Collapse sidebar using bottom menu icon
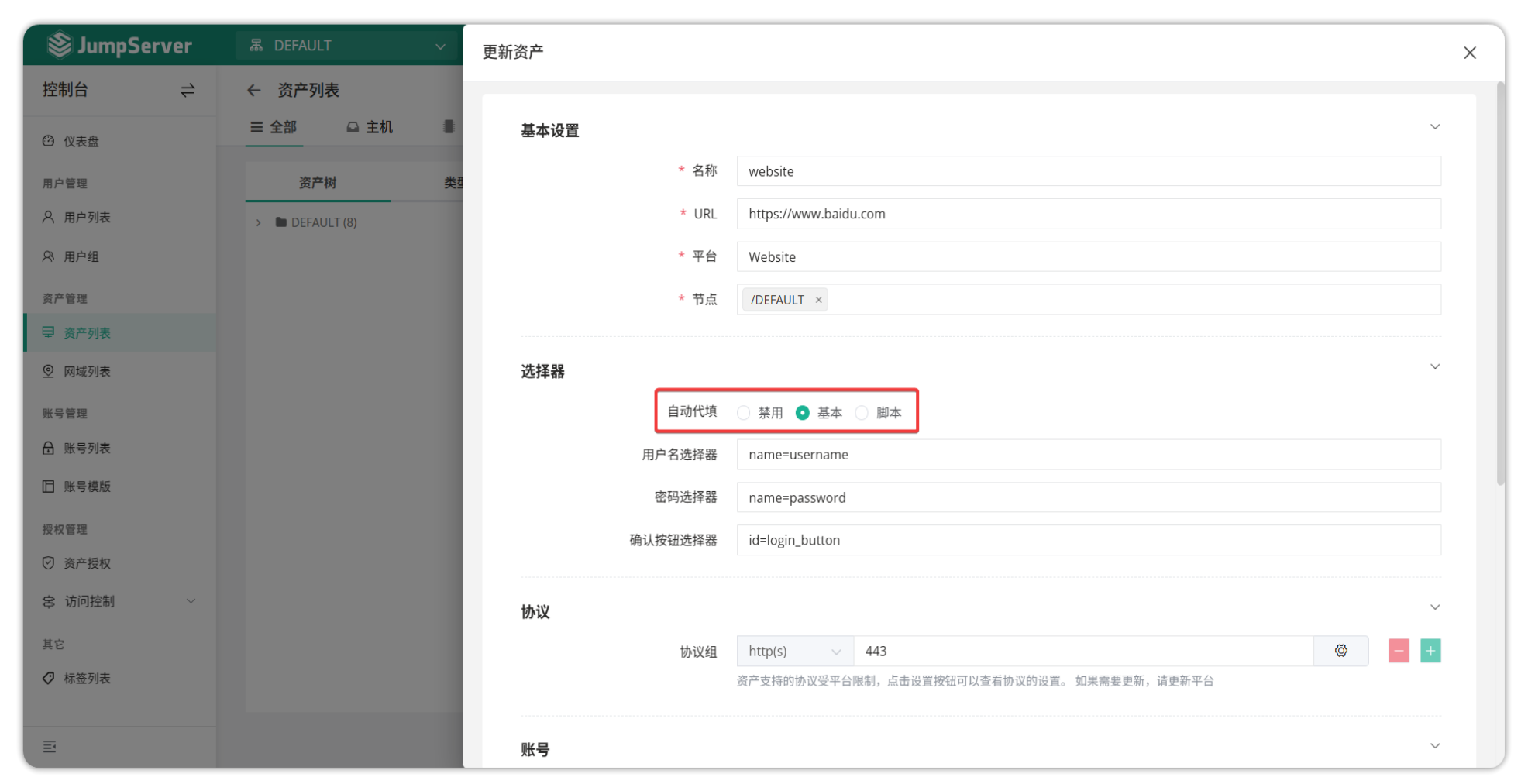Screen dimensions: 1528x784 point(50,747)
